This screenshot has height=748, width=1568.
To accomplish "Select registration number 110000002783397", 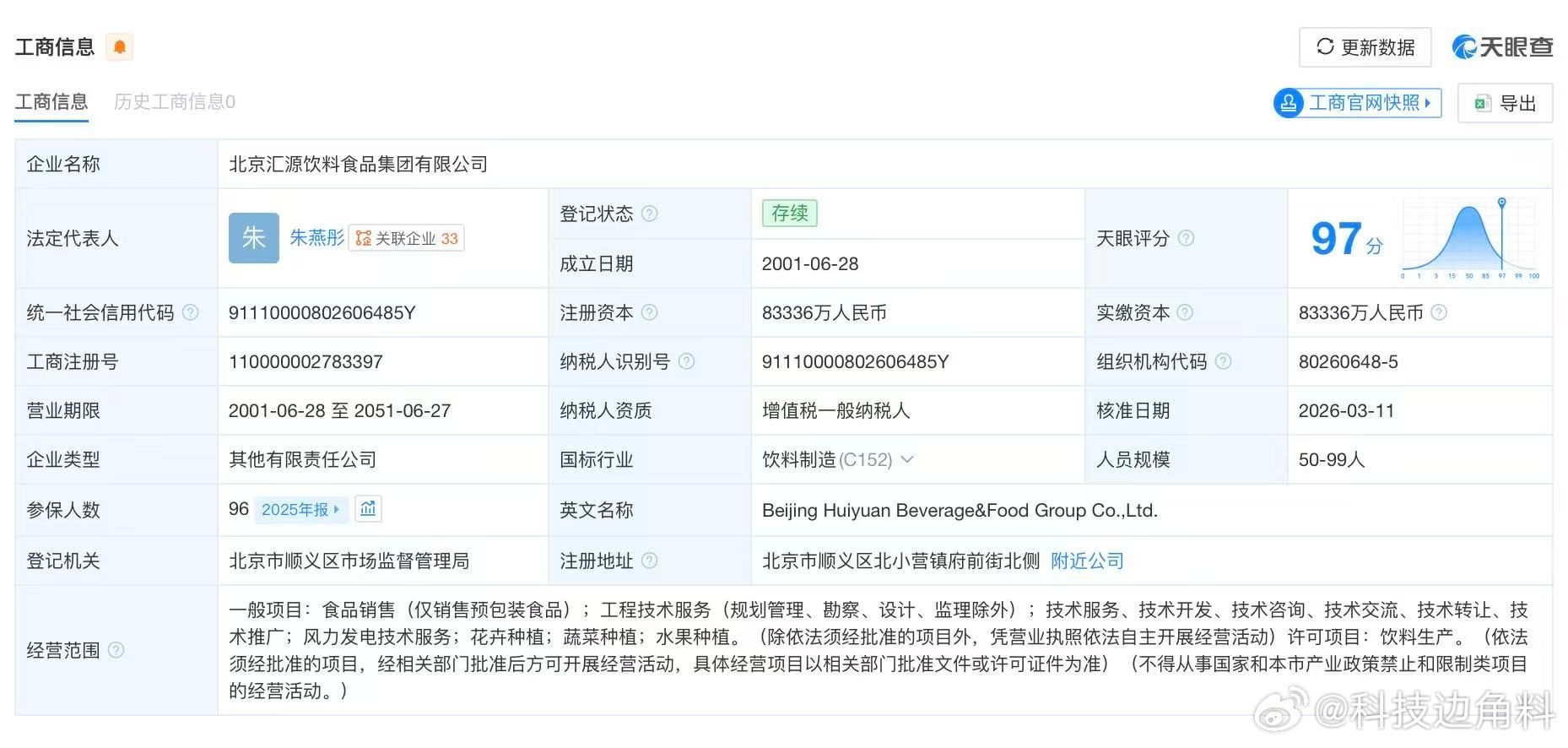I will (305, 362).
